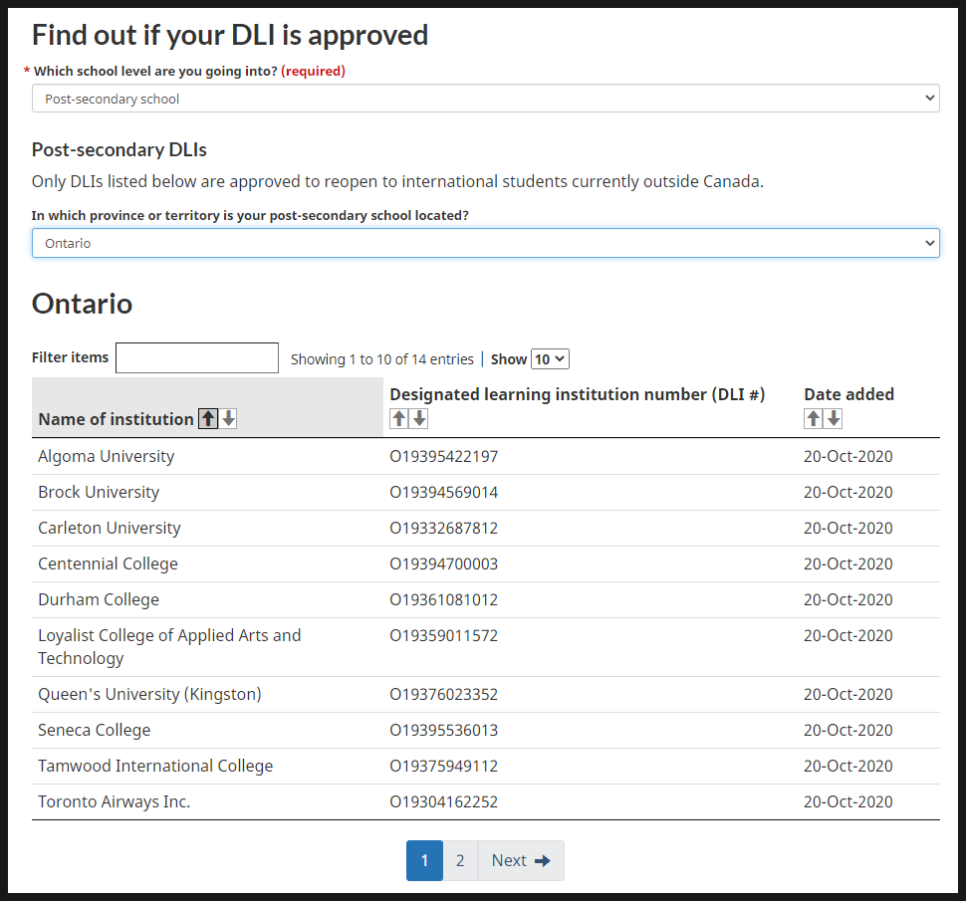Sort Date added column descending
Image resolution: width=966 pixels, height=901 pixels.
[x=834, y=419]
